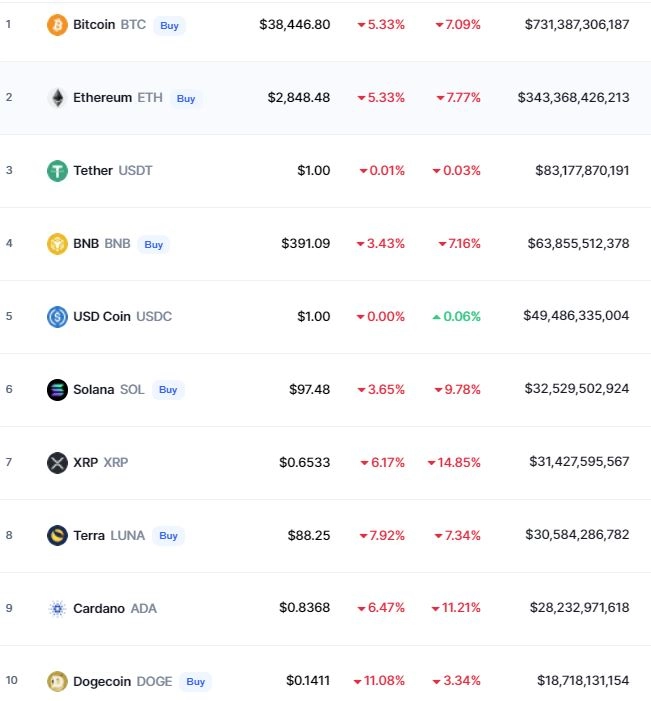The image size is (651, 701).
Task: Click the Ethereum diamond logo icon
Action: tap(58, 98)
